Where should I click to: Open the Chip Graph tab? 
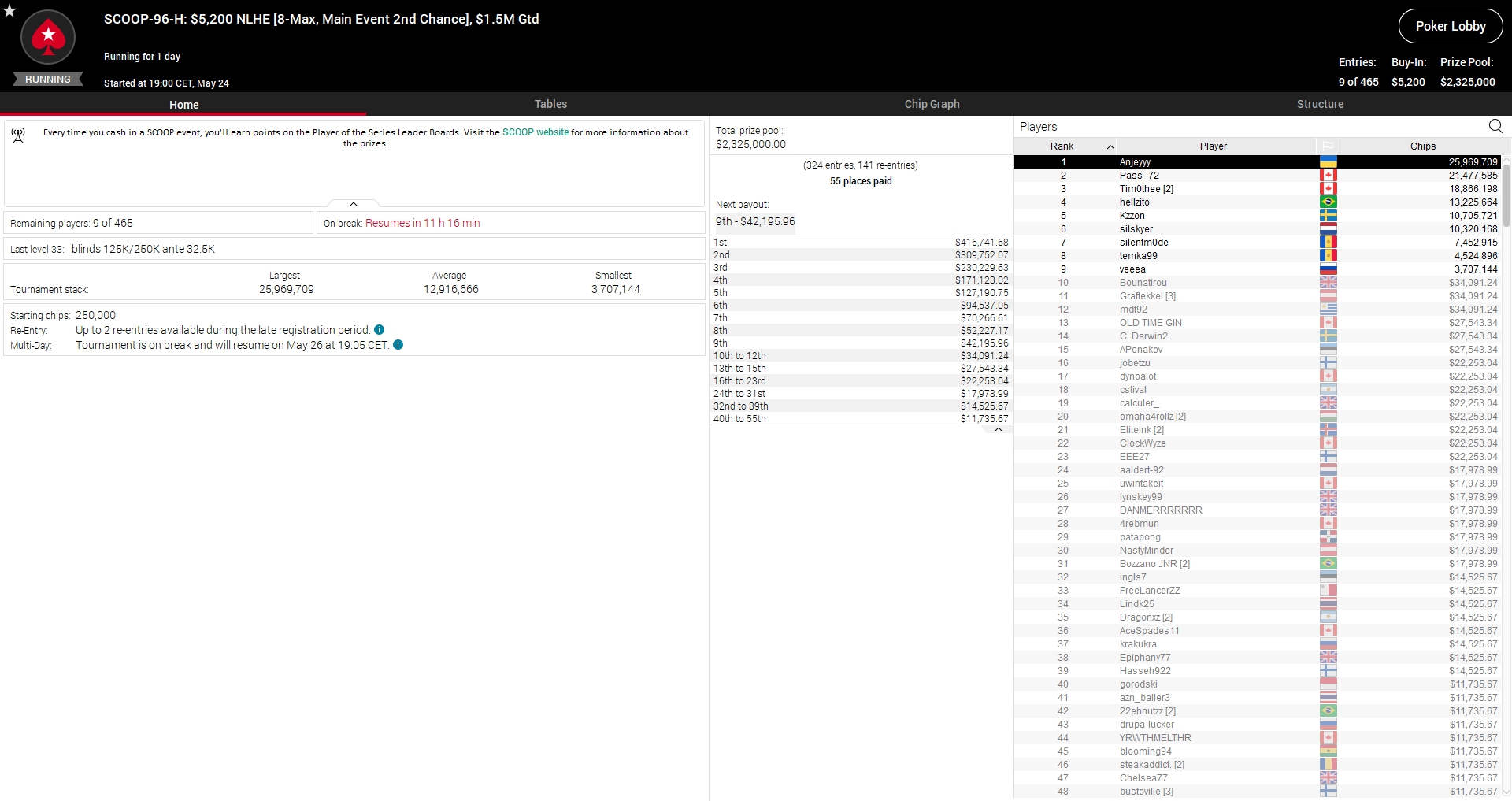click(932, 104)
